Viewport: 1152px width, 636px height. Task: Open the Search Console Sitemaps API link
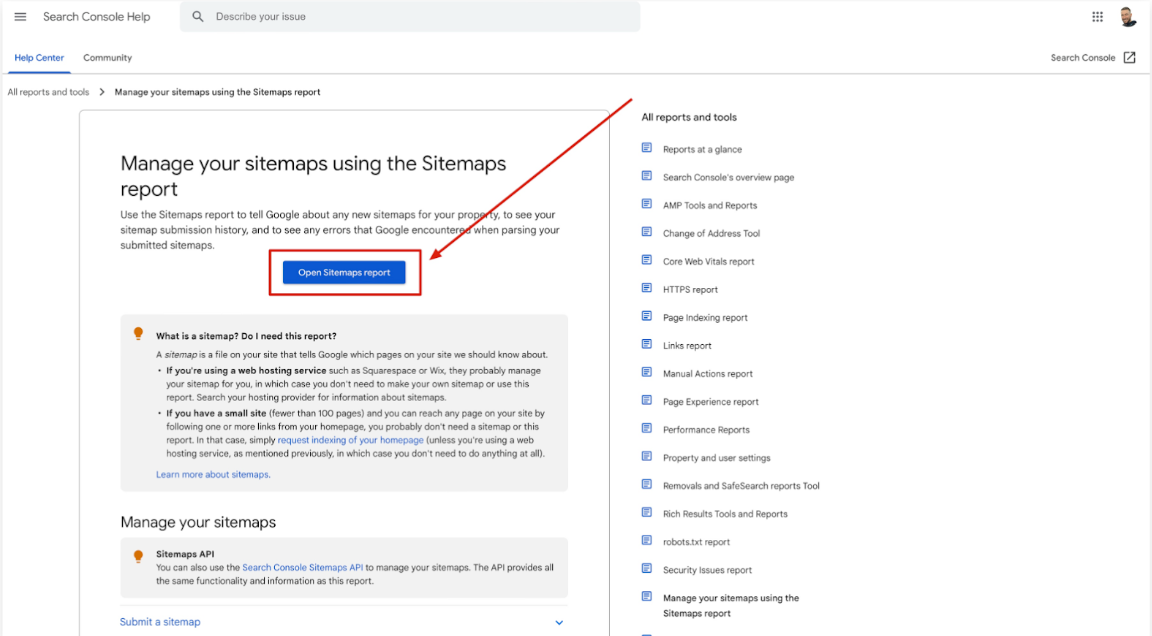tap(302, 567)
